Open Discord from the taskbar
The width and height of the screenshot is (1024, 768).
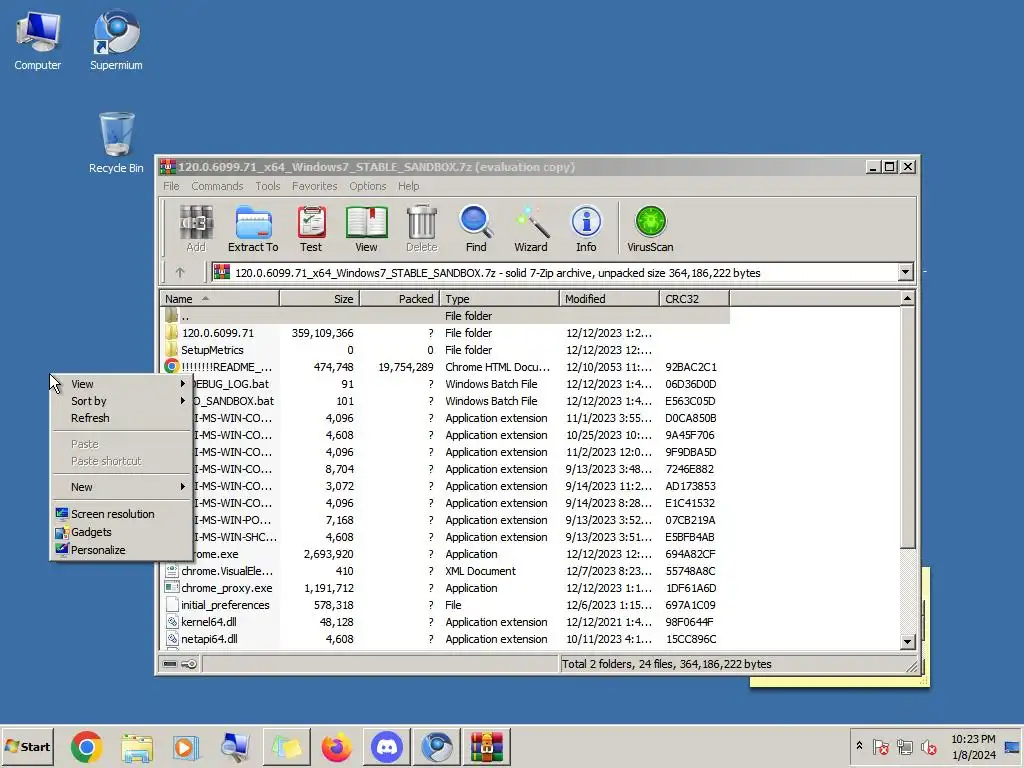pyautogui.click(x=387, y=747)
